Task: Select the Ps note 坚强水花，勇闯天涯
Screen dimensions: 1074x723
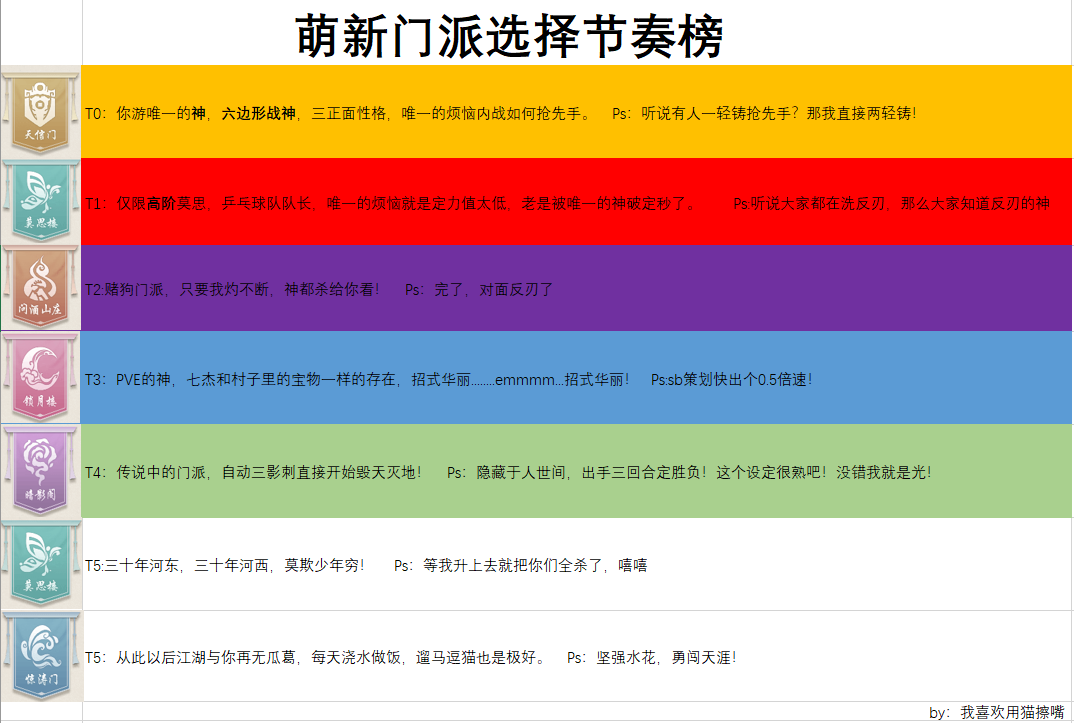Action: (651, 658)
